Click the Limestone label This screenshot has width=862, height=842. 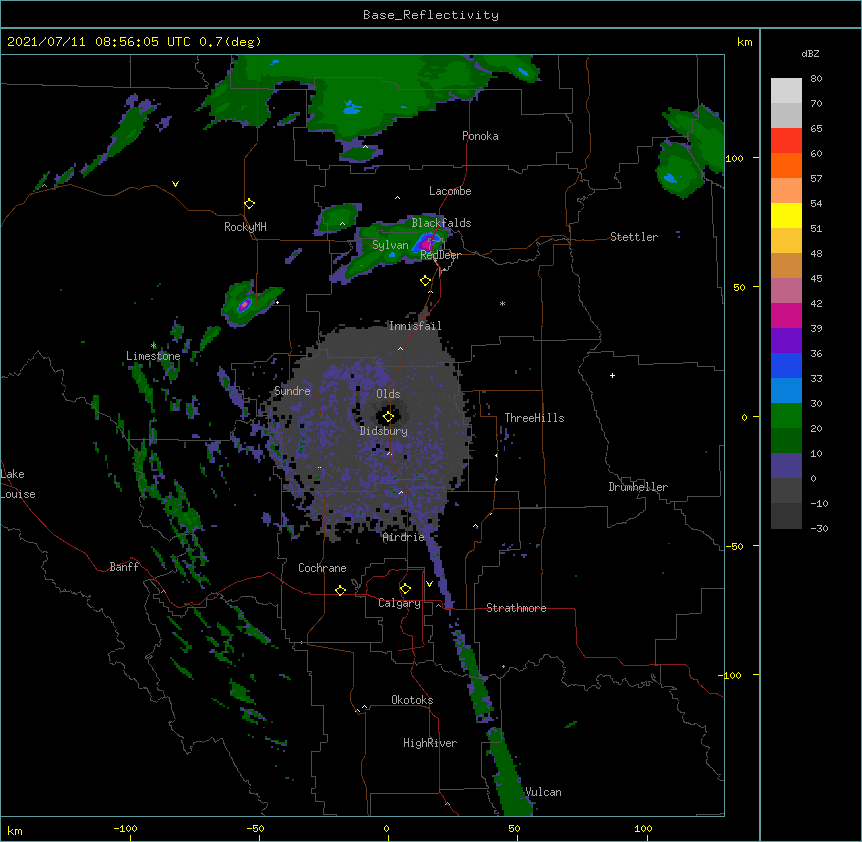coord(153,356)
